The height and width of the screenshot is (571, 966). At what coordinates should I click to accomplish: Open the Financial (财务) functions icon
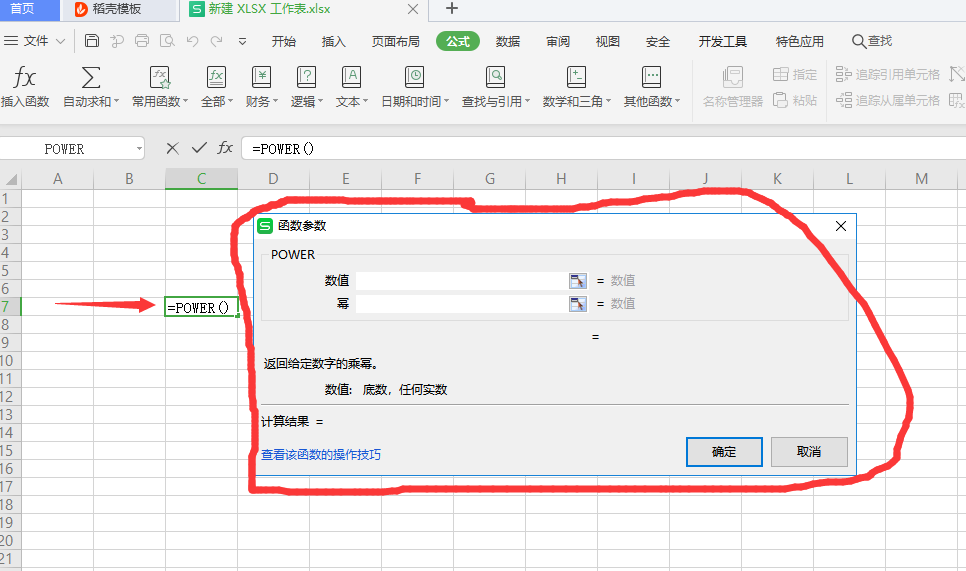click(261, 78)
